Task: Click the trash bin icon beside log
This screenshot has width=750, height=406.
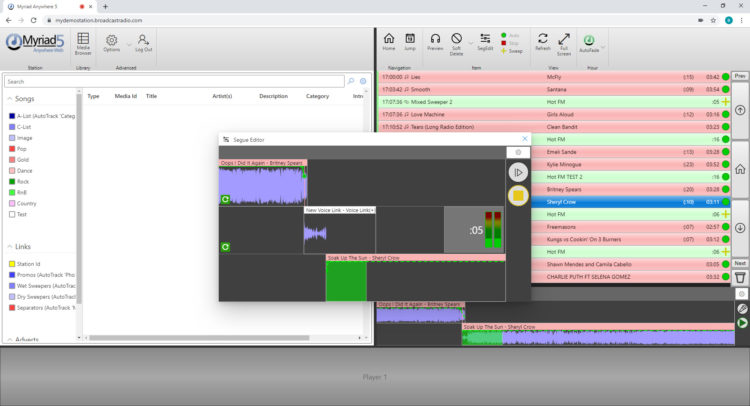Action: pos(740,277)
